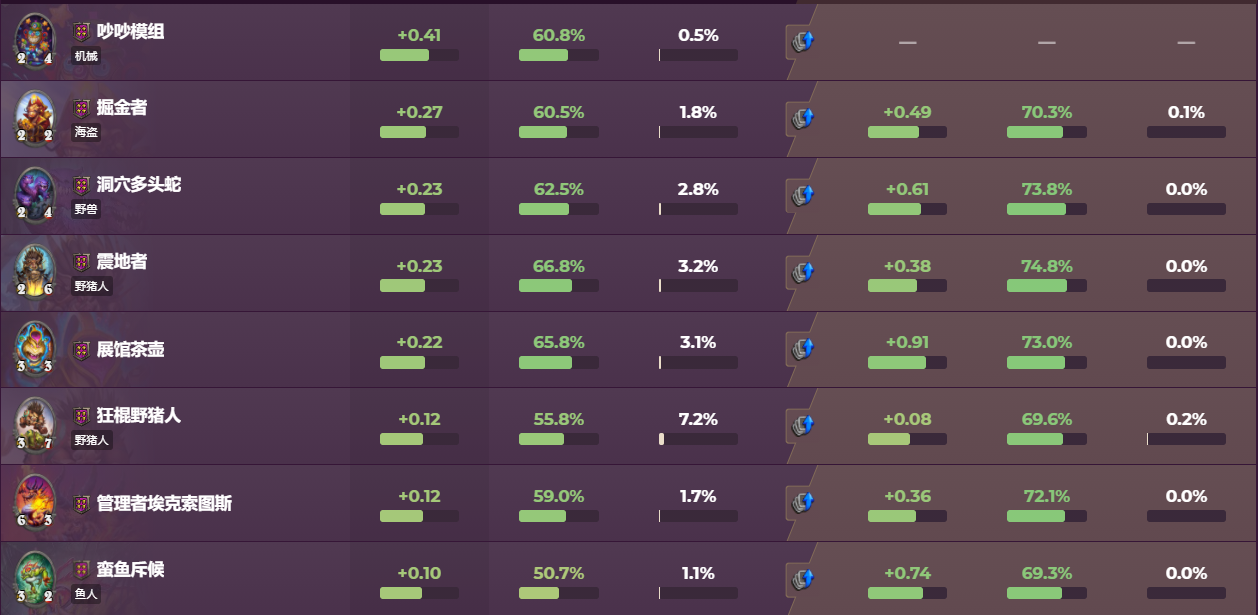Click the upgrade icon in 蛮鱼斥候 row
The image size is (1258, 615).
[x=803, y=580]
